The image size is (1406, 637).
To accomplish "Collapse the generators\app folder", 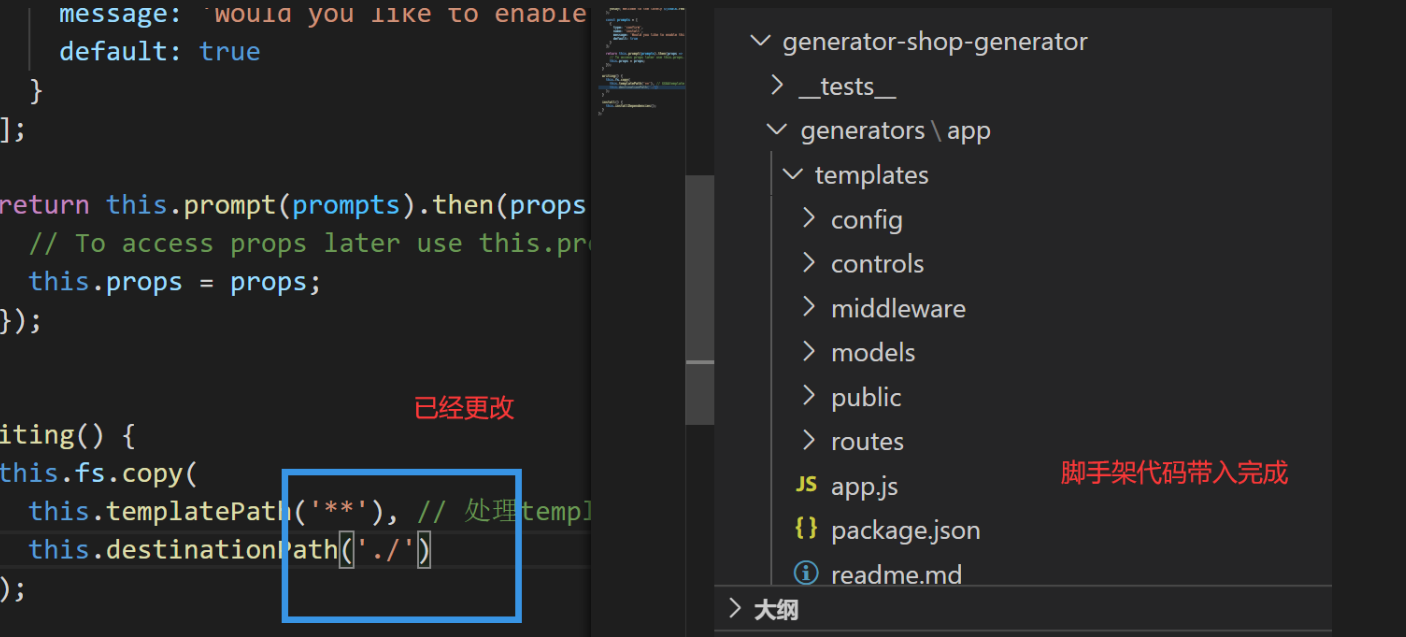I will (777, 130).
